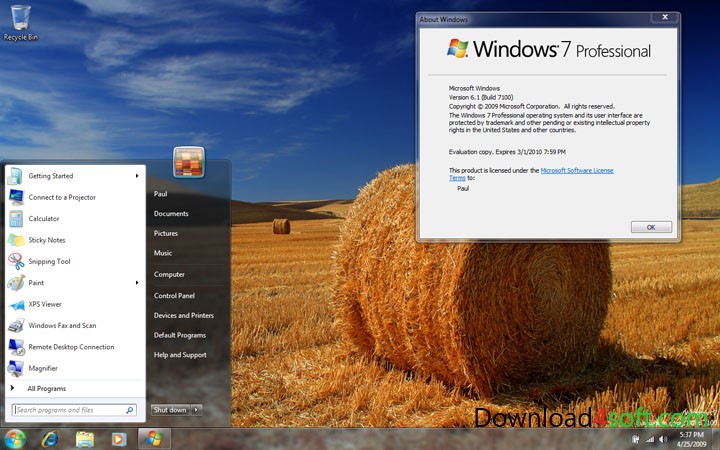Expand the Paint recent files arrow
Screen dimensions: 720x450
pyautogui.click(x=137, y=283)
